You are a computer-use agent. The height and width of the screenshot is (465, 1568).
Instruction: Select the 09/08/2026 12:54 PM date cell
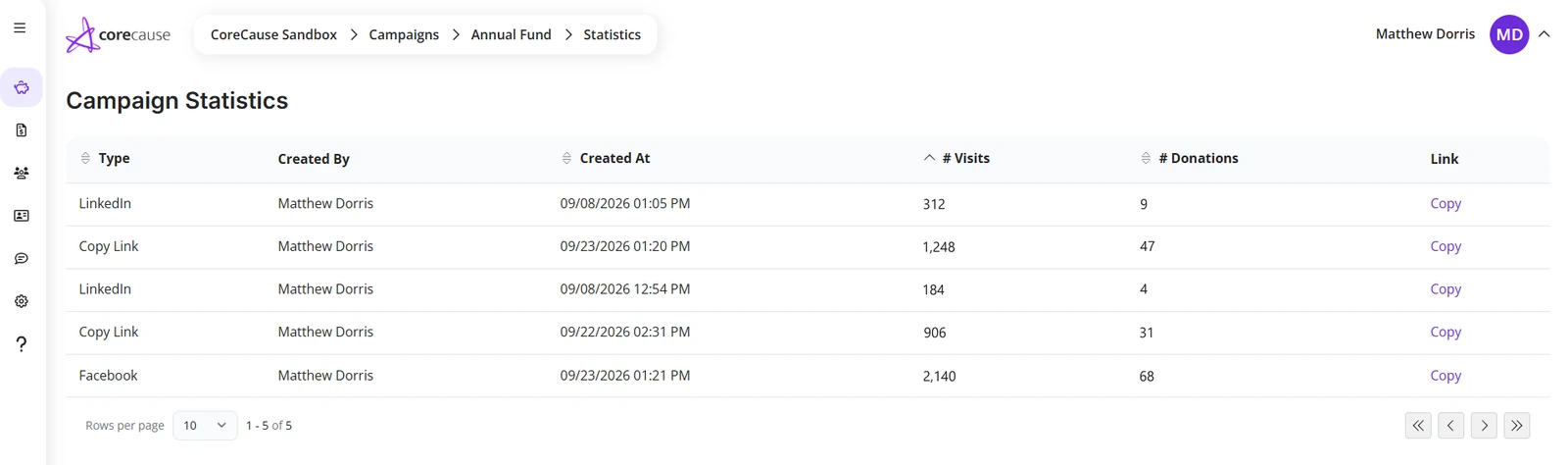click(x=625, y=288)
